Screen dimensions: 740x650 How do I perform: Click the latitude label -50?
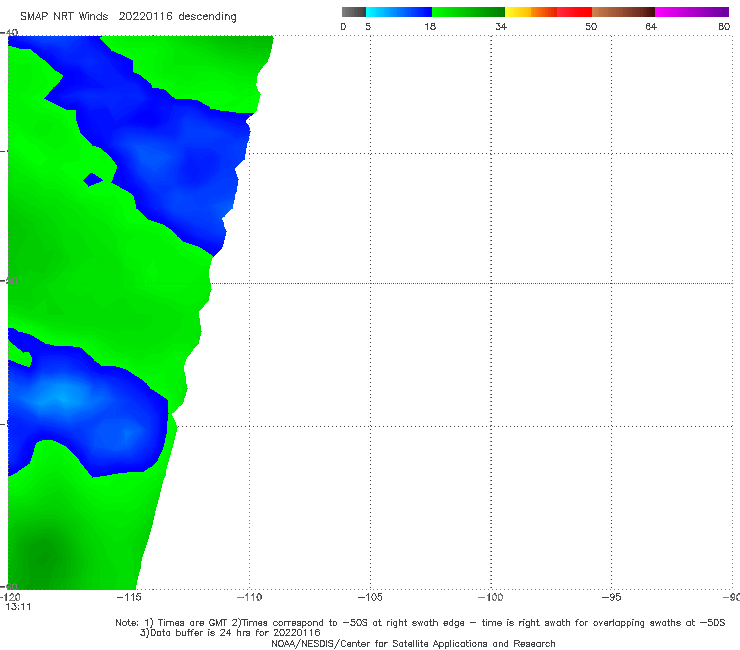click(x=9, y=280)
